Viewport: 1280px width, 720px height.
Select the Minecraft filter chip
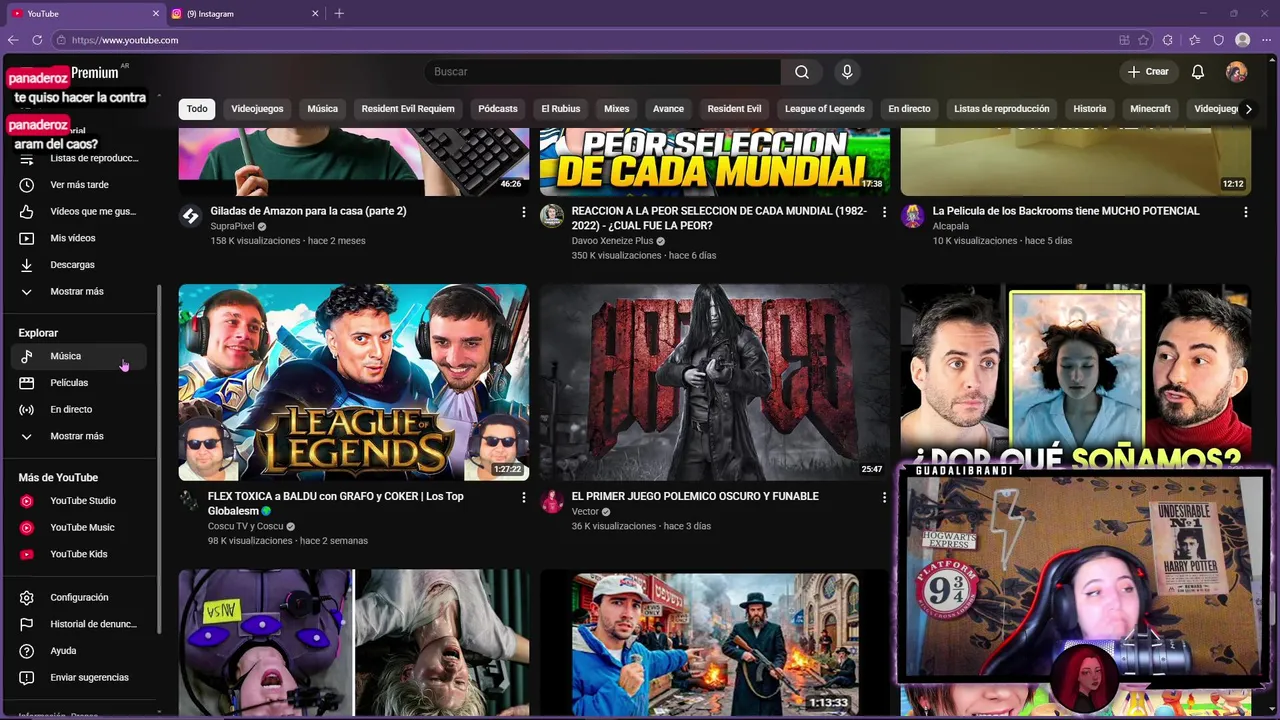click(x=1150, y=109)
